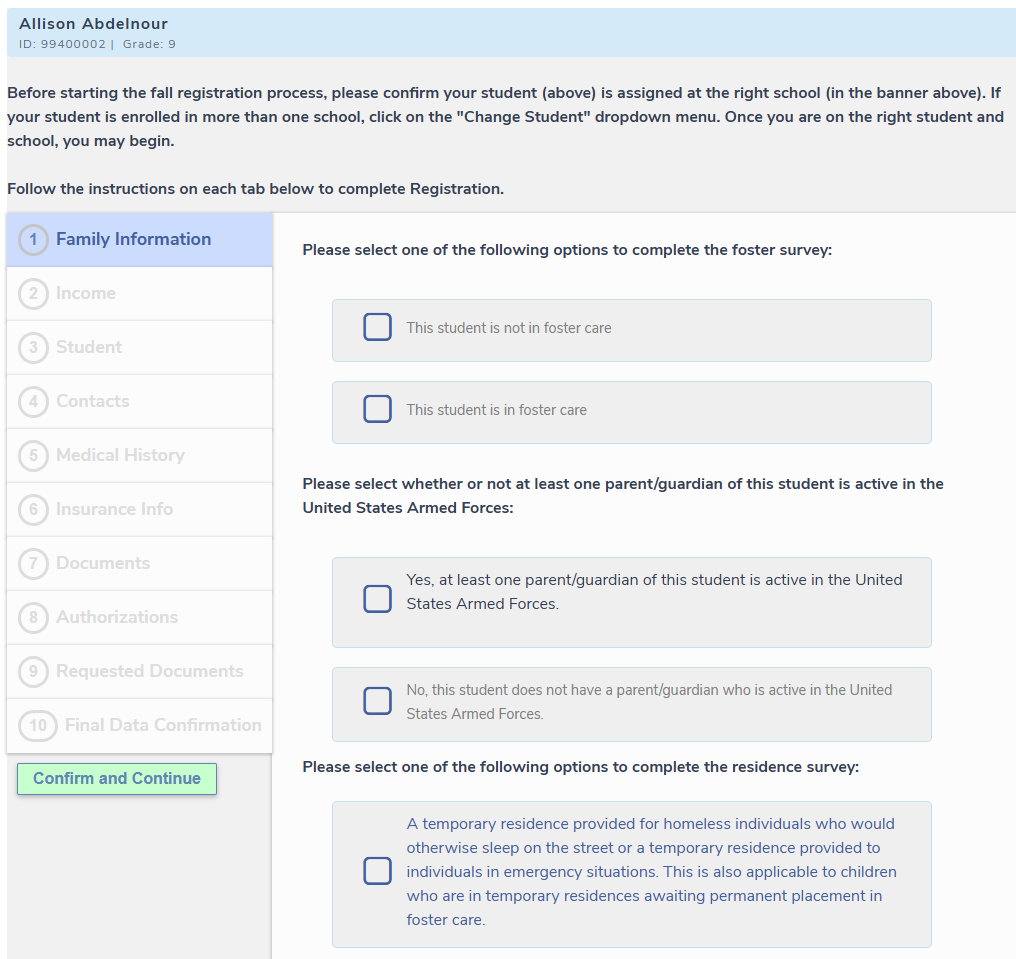Click the step 5 circle icon
The image size is (1016, 959).
(x=33, y=456)
